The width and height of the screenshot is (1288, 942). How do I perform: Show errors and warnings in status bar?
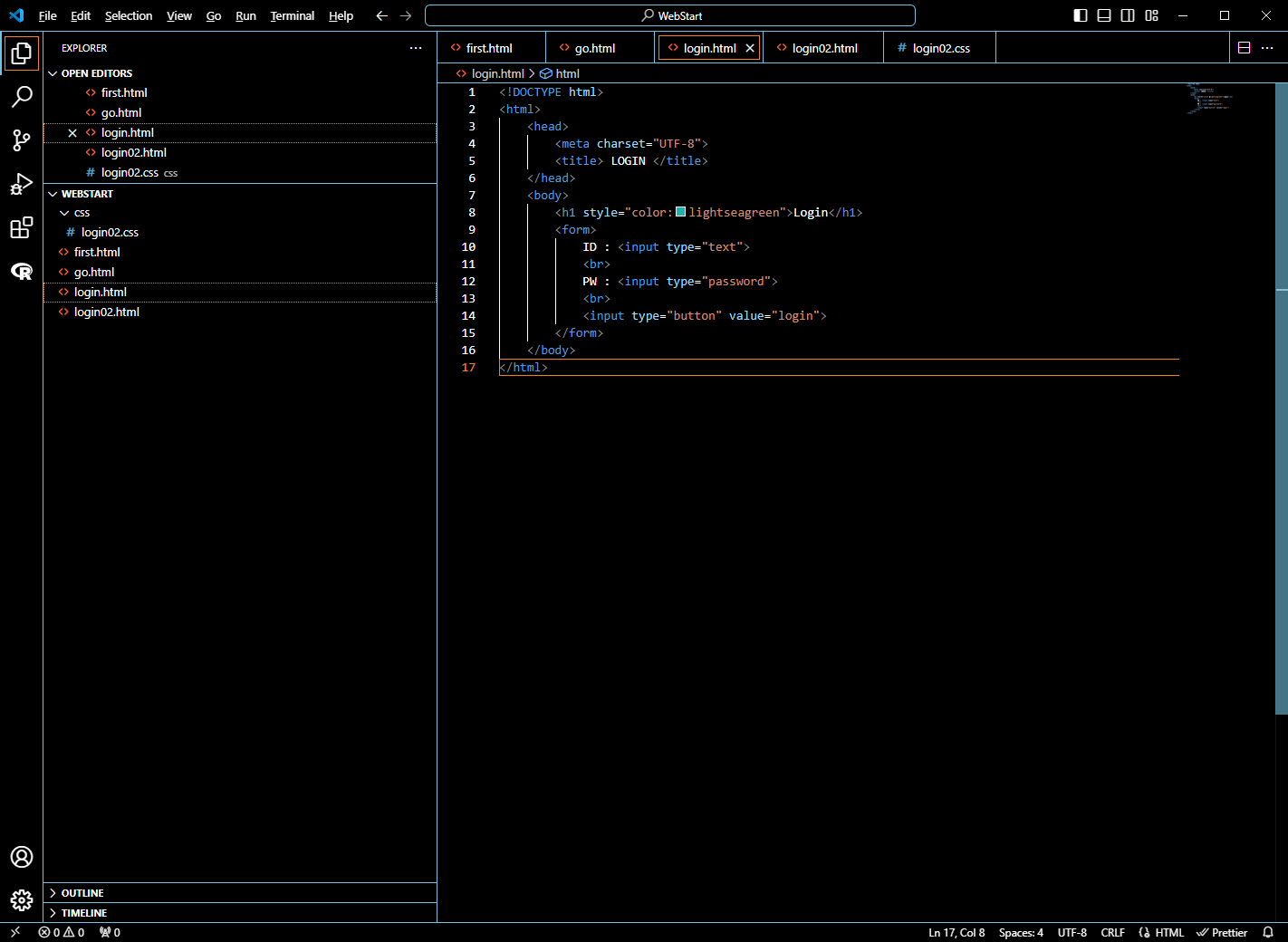pyautogui.click(x=62, y=932)
